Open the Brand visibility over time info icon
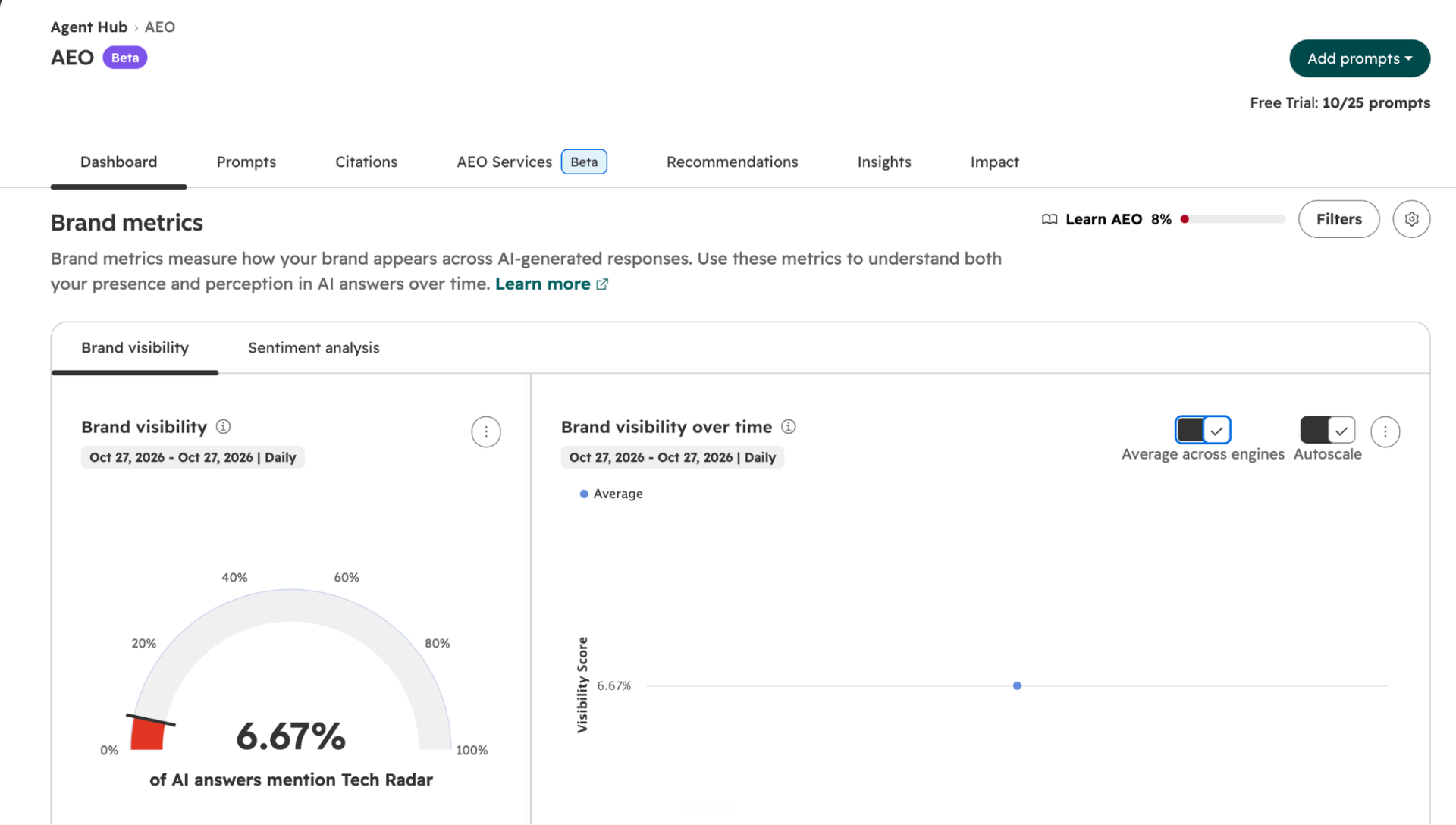Screen dimensions: 1456x825 pos(789,426)
